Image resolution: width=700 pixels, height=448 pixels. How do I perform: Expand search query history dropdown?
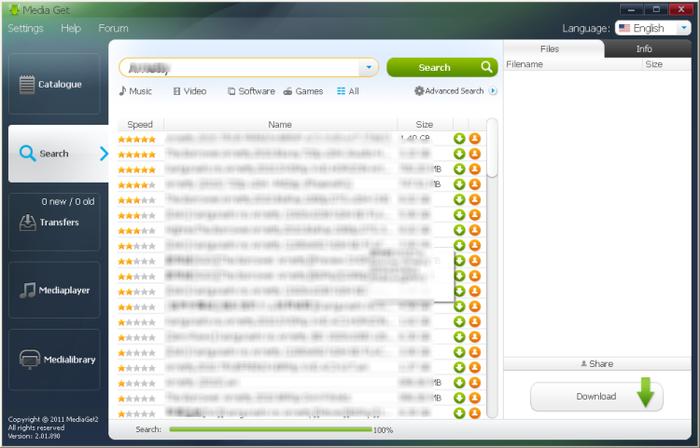coord(368,68)
